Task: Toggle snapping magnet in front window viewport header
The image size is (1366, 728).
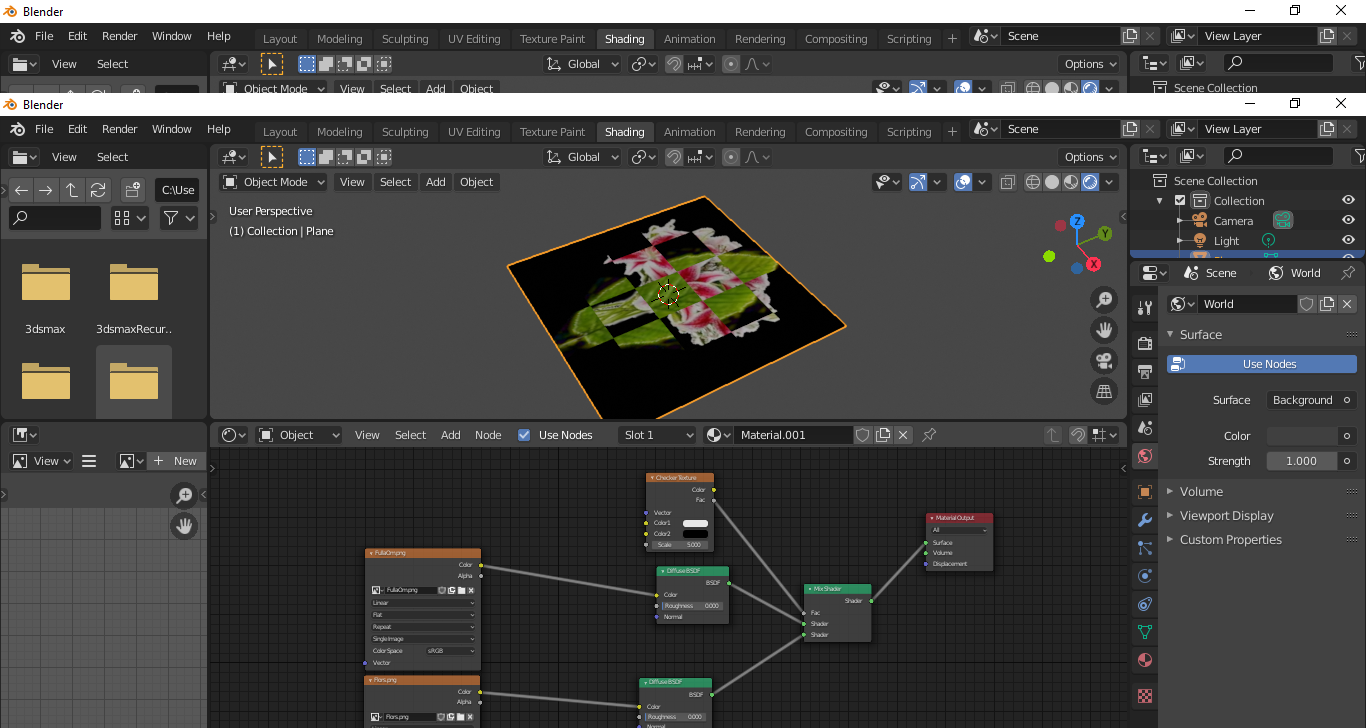Action: (x=675, y=157)
